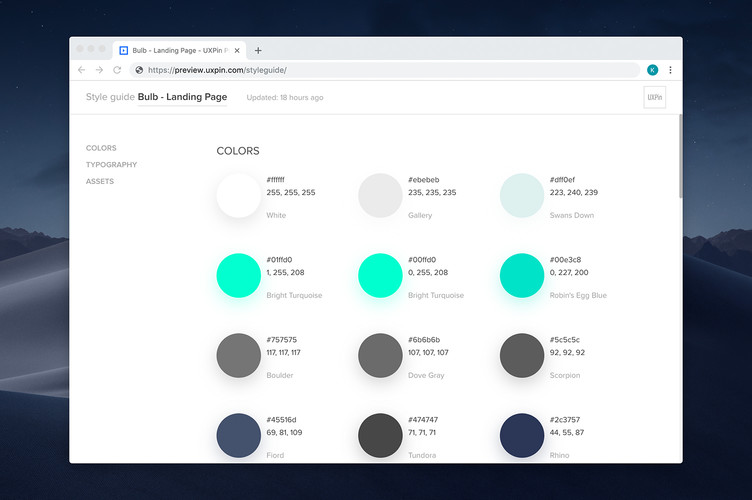This screenshot has width=752, height=500.
Task: Click the address bar URL field
Action: click(x=385, y=70)
